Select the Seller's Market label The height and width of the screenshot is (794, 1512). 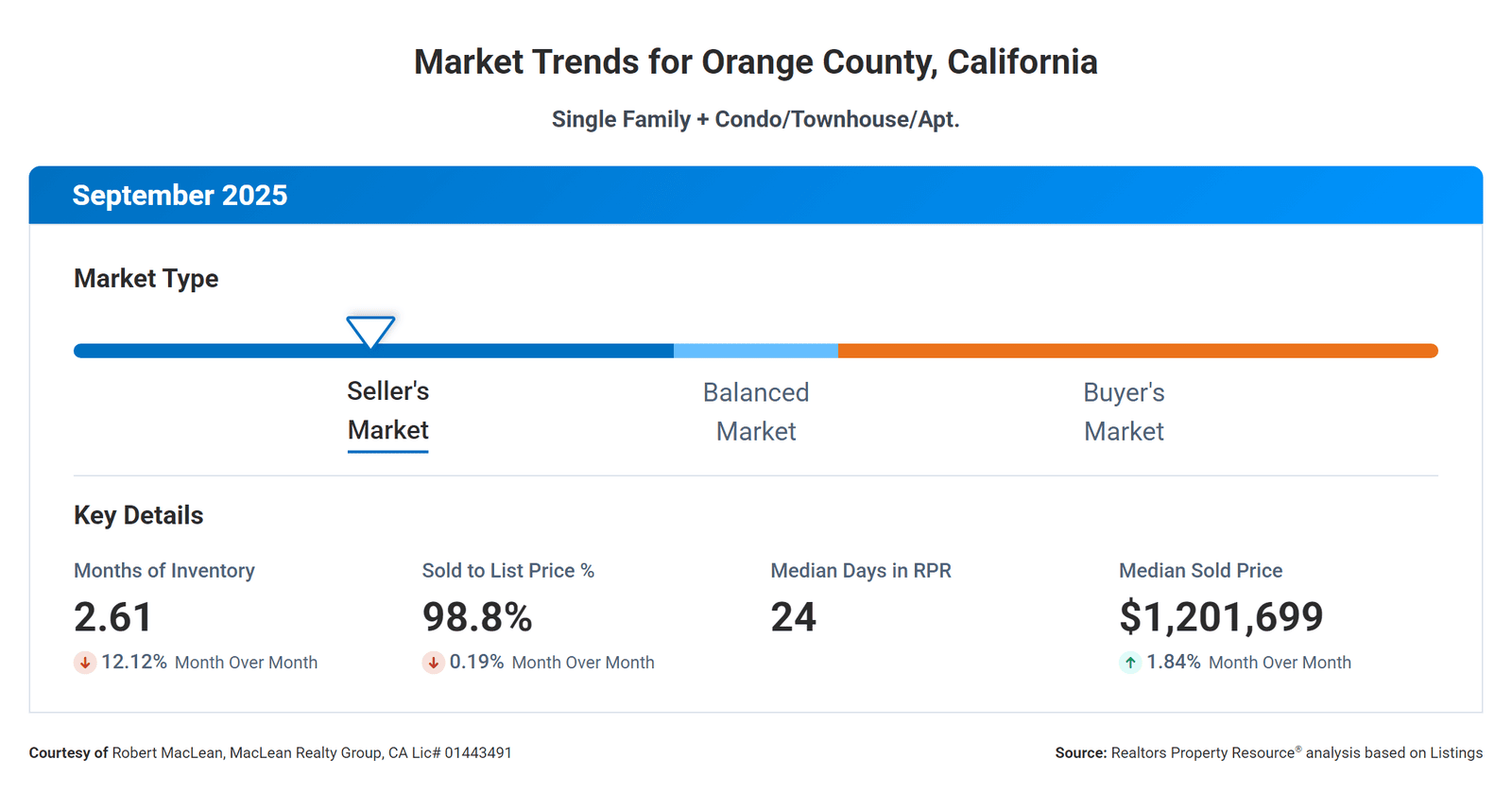coord(387,411)
